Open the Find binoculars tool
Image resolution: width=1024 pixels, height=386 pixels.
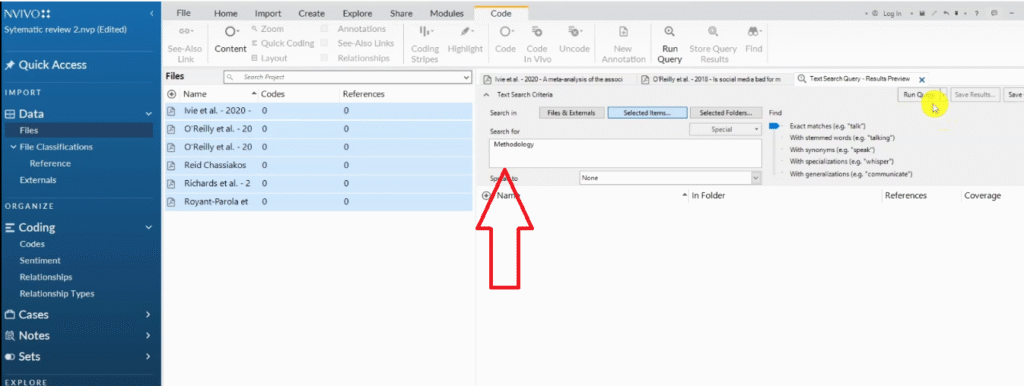[x=754, y=40]
